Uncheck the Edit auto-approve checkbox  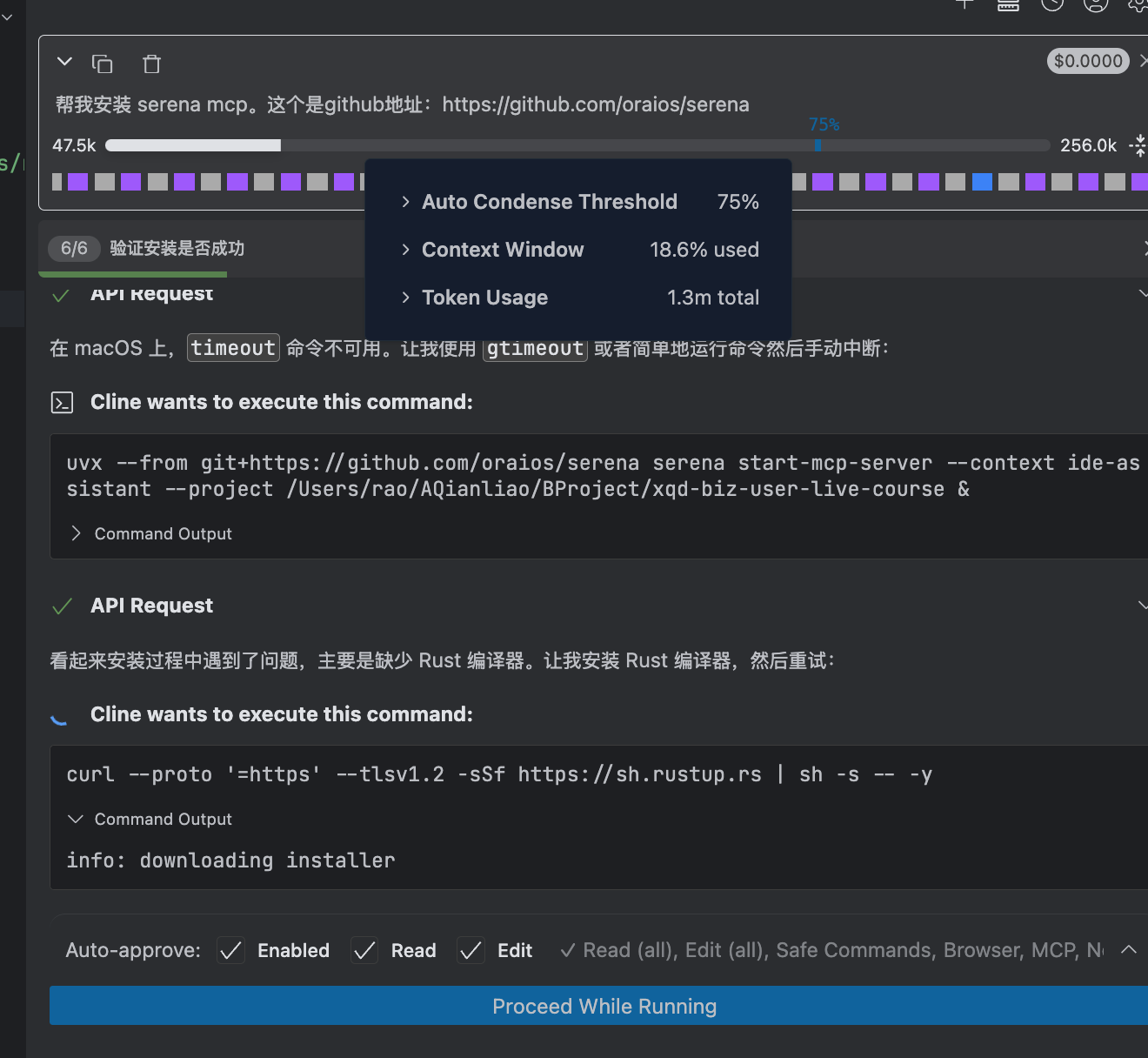(x=471, y=950)
